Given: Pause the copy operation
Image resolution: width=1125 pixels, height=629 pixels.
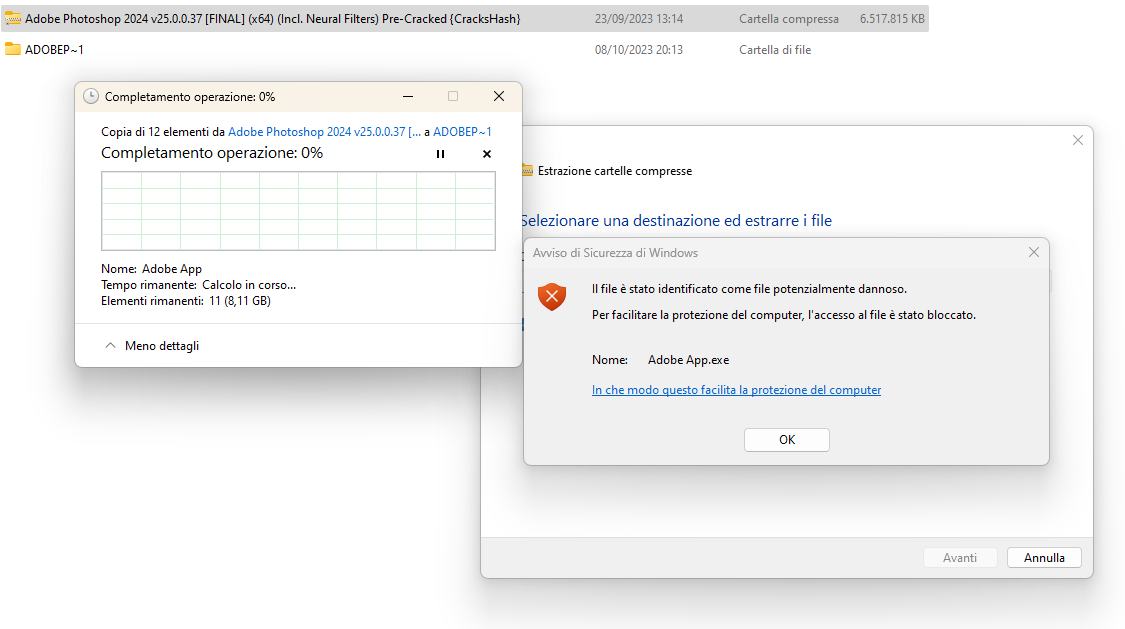Looking at the screenshot, I should coord(441,154).
